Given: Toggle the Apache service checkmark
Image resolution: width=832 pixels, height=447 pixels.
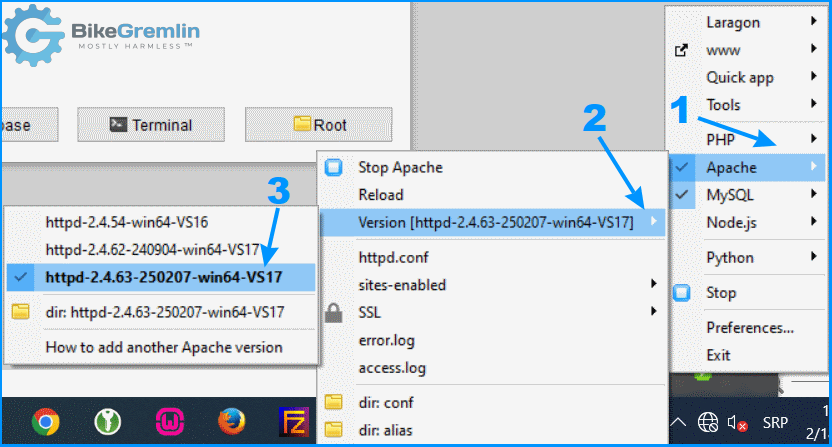Looking at the screenshot, I should click(x=682, y=167).
